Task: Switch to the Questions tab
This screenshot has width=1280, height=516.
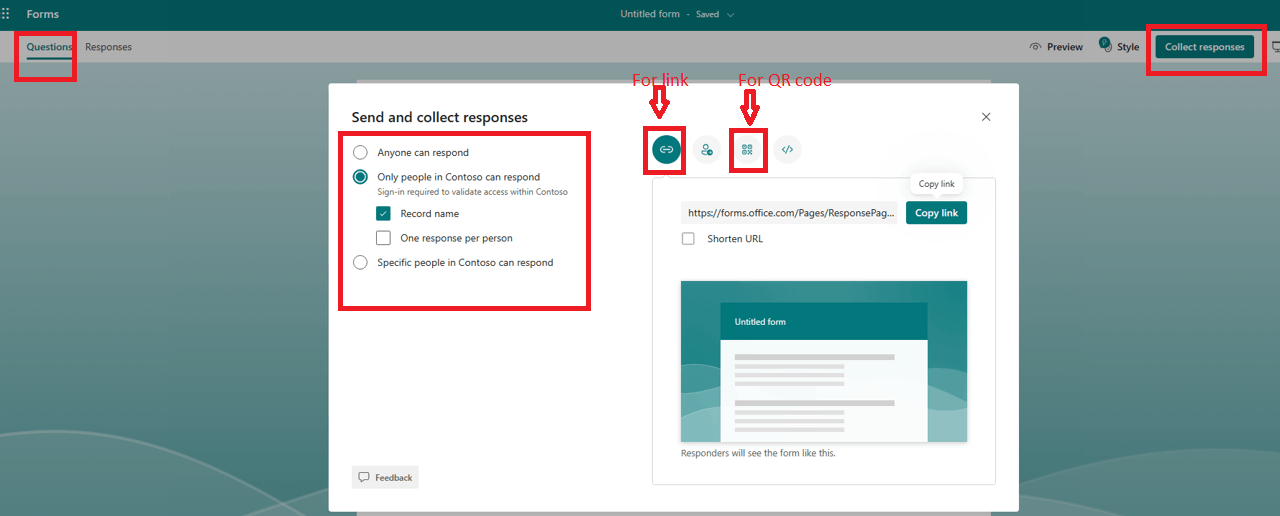Action: coord(49,47)
